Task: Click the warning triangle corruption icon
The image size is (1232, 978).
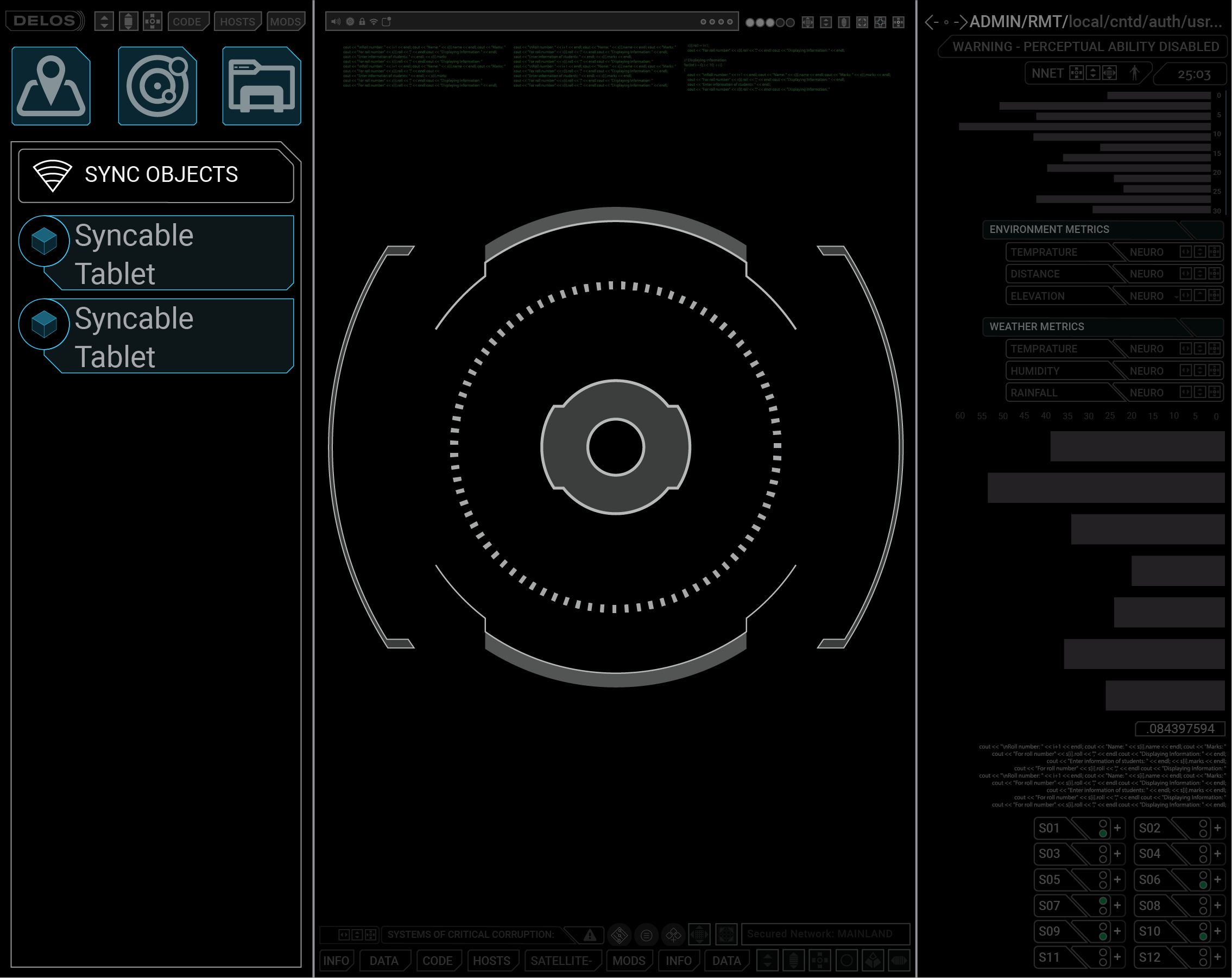Action: click(x=590, y=935)
